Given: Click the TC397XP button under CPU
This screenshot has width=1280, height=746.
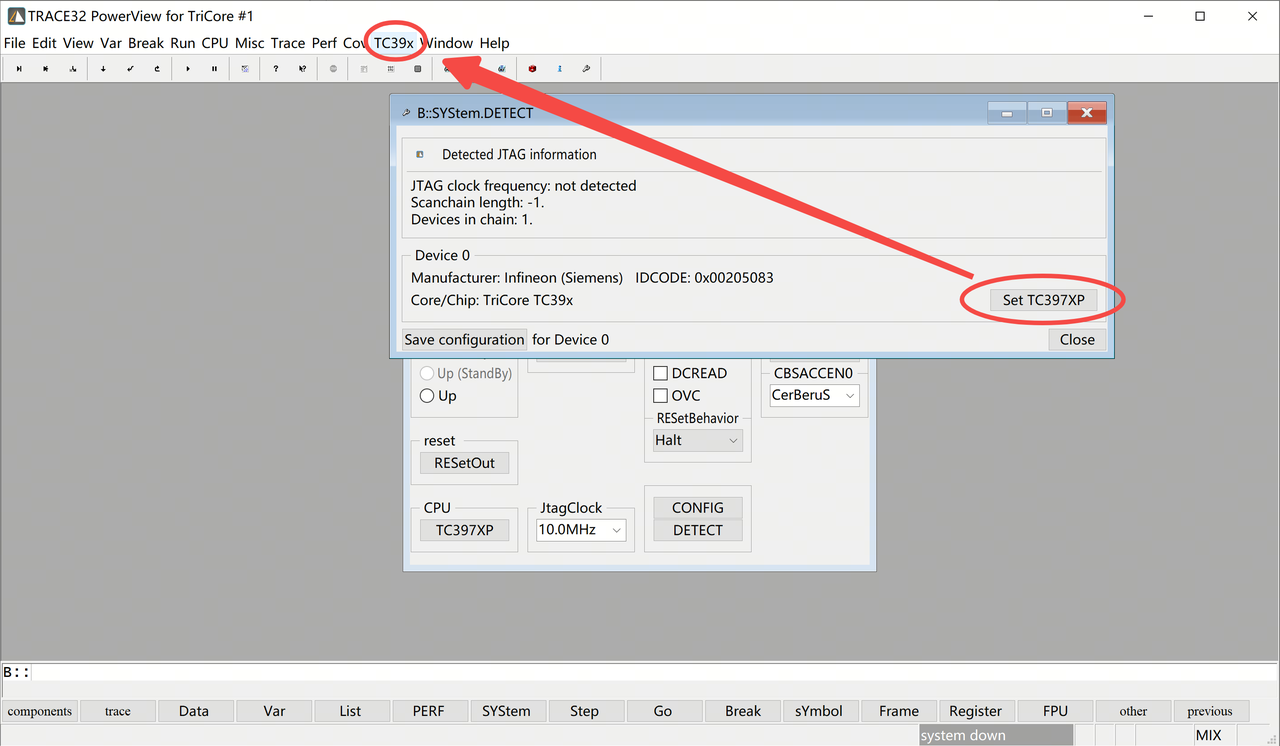Looking at the screenshot, I should (465, 530).
